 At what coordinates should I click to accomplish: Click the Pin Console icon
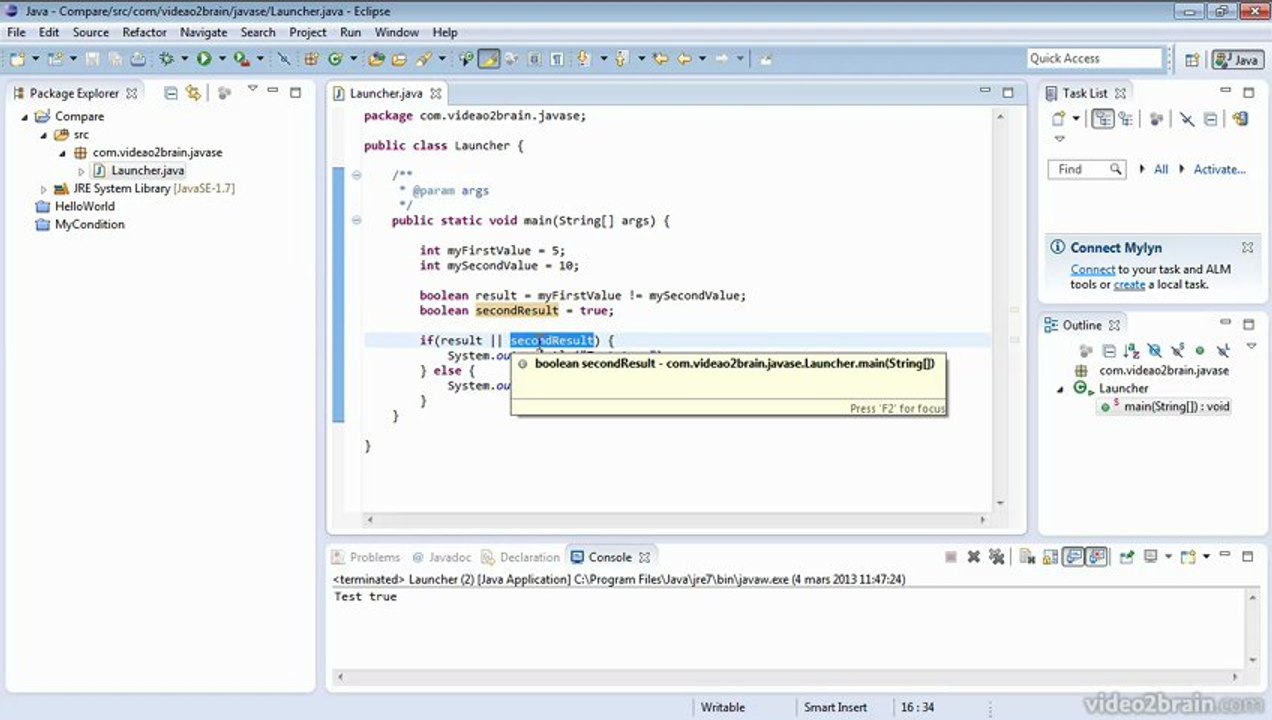click(x=1127, y=557)
